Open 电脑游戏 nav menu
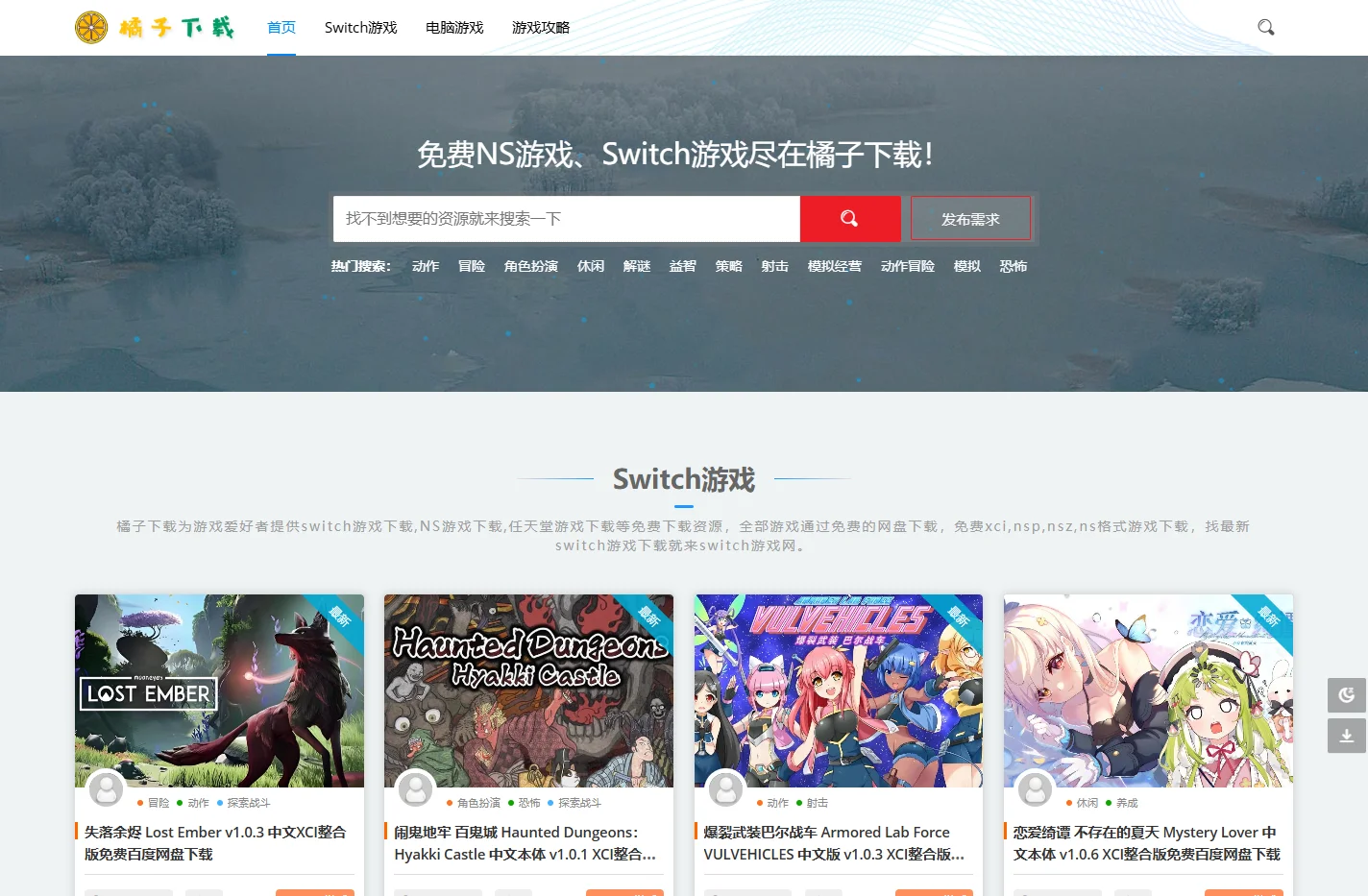The height and width of the screenshot is (896, 1368). (454, 27)
